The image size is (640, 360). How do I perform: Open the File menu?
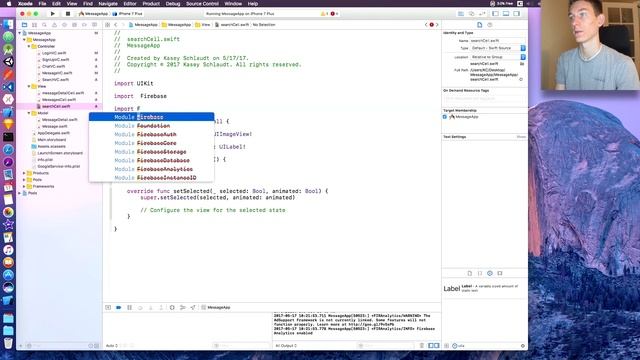pos(42,4)
